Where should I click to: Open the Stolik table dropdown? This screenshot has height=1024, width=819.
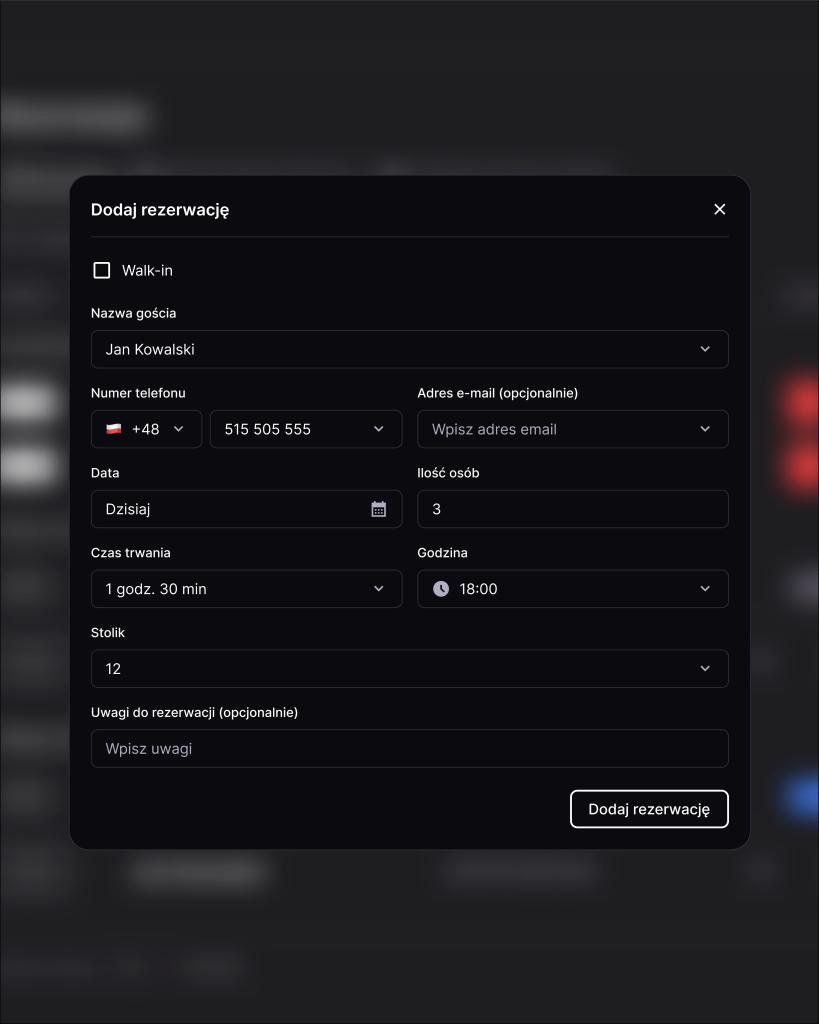pyautogui.click(x=410, y=668)
